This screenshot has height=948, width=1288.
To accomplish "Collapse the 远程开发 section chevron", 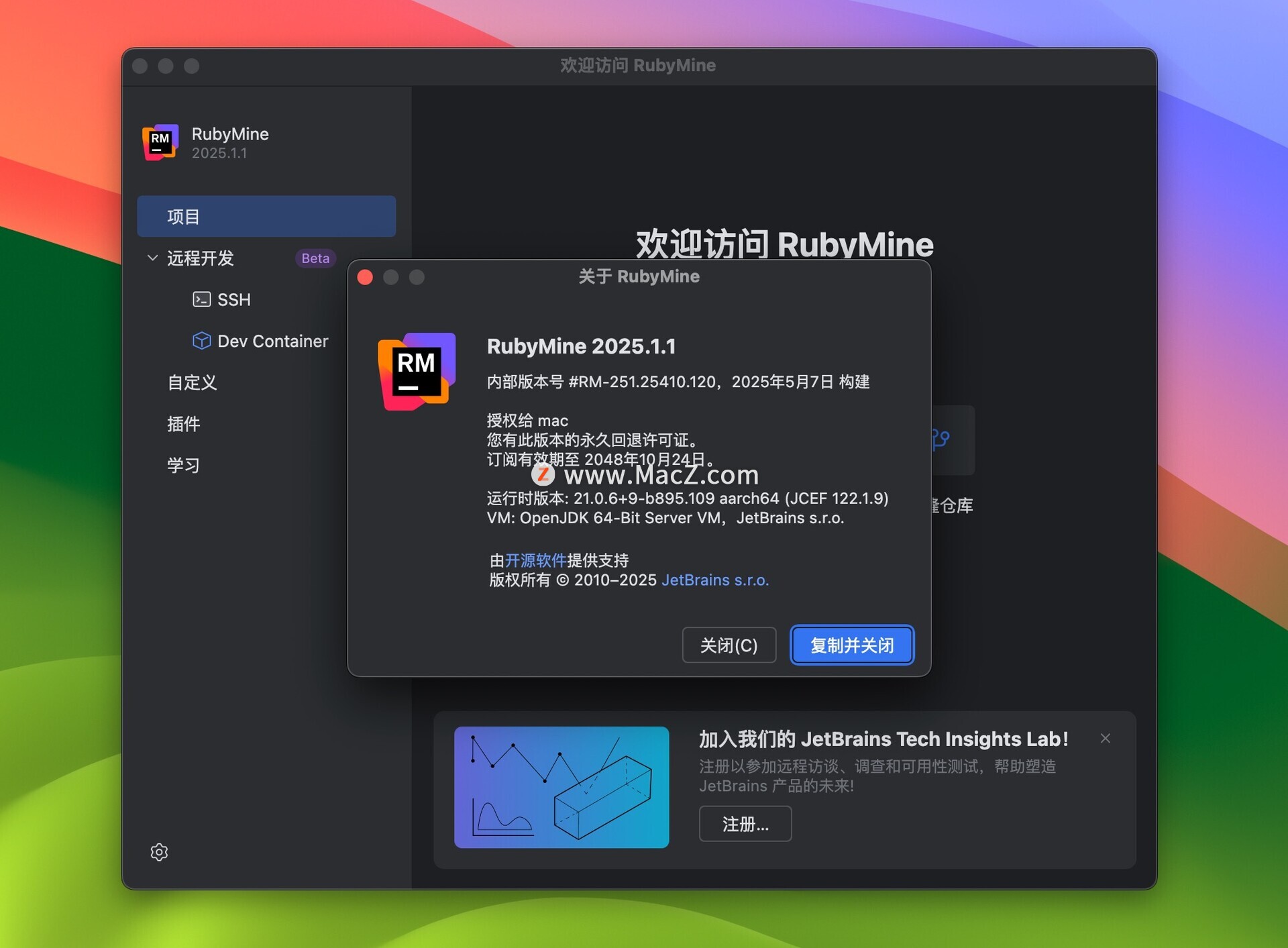I will [152, 258].
